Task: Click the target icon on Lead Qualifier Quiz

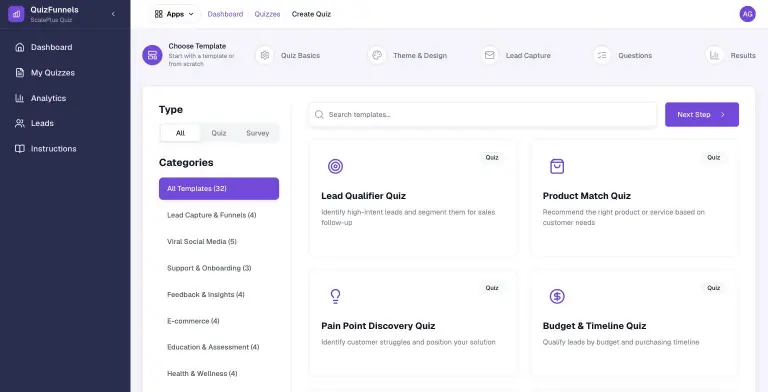Action: pos(336,167)
